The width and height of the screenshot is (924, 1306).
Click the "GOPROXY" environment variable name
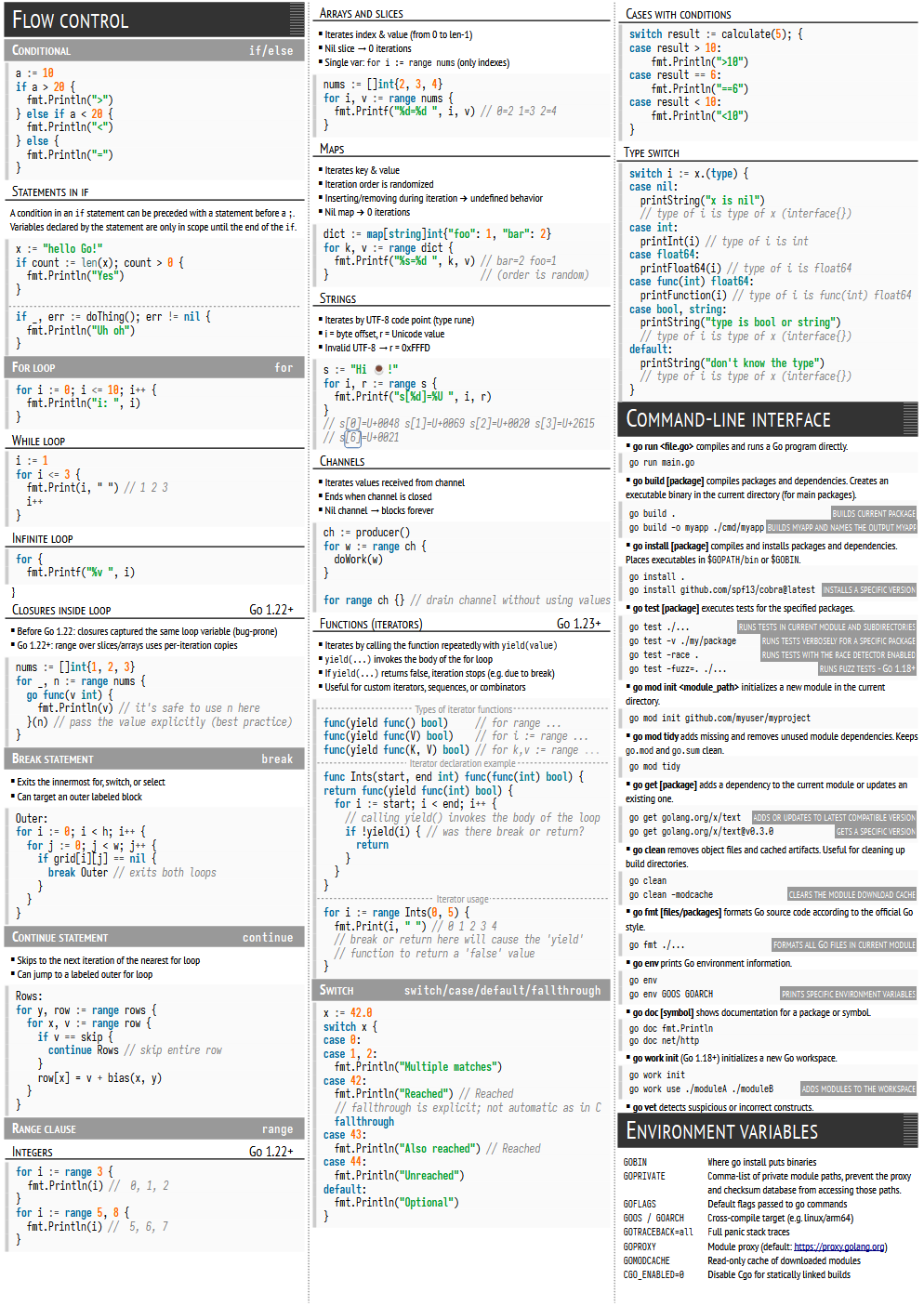click(x=640, y=1247)
